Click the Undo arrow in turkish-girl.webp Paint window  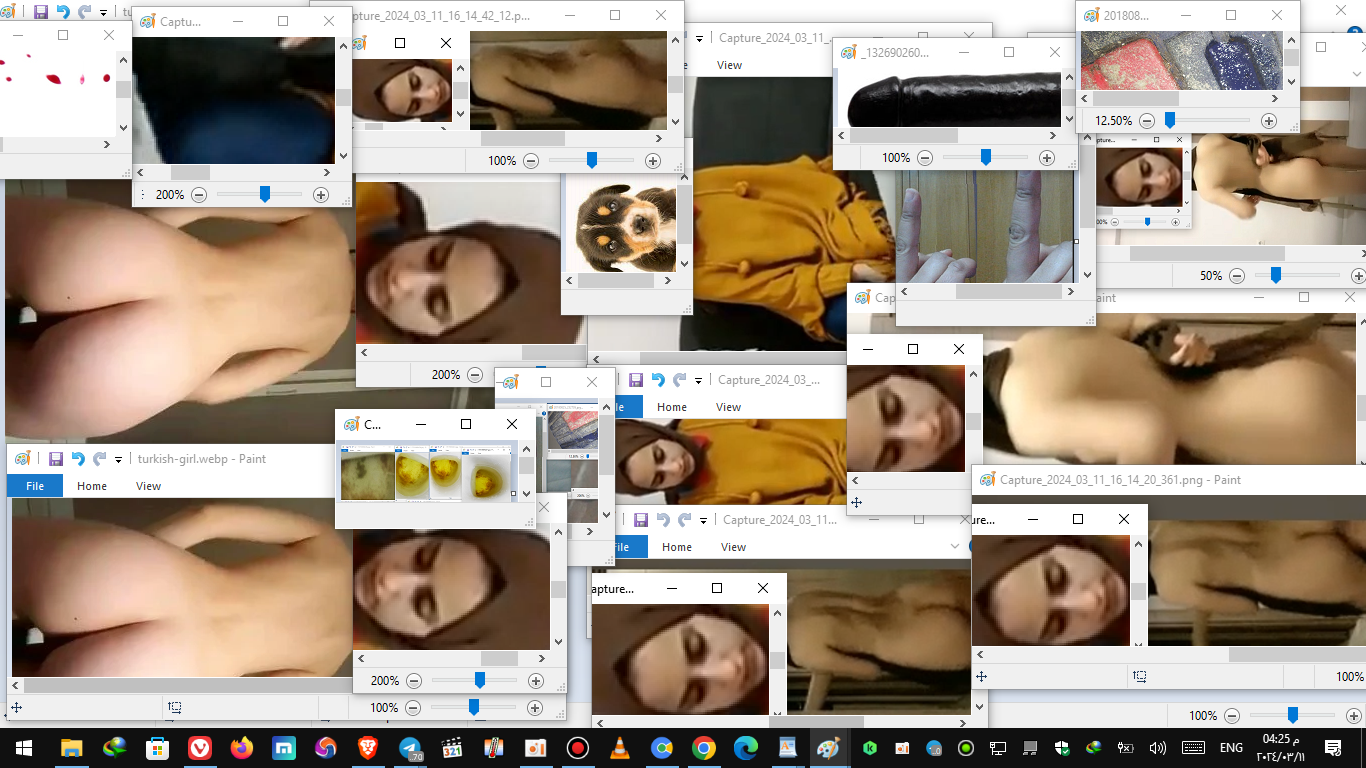click(78, 459)
